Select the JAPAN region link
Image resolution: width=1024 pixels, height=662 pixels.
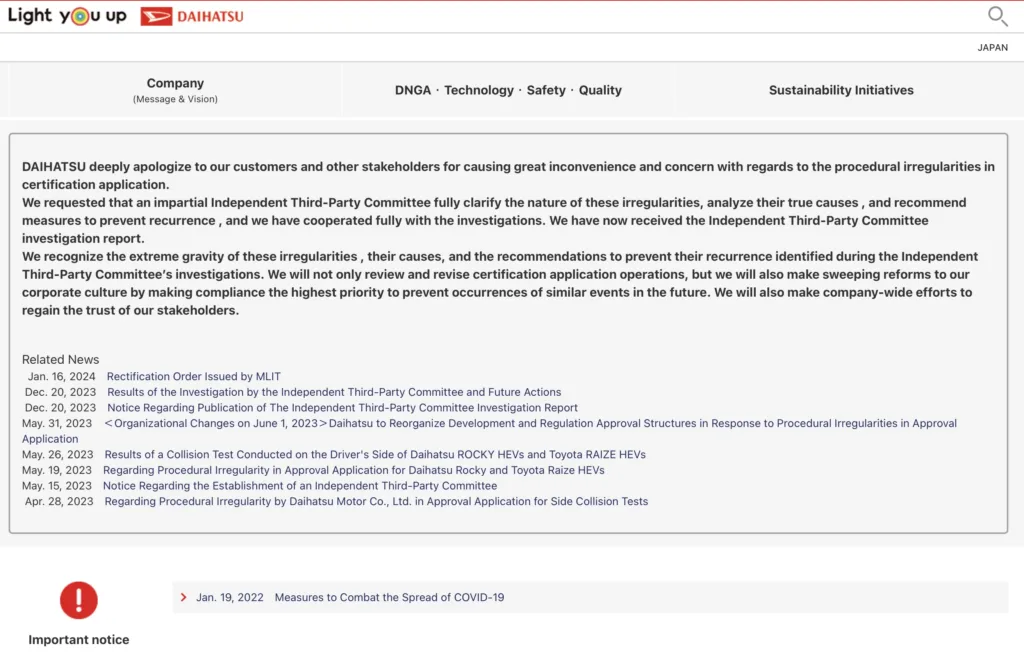pos(992,48)
